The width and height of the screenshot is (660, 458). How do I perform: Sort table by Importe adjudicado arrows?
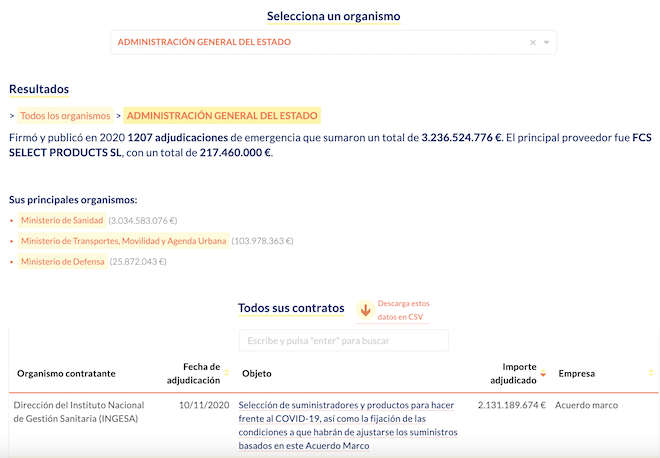543,374
